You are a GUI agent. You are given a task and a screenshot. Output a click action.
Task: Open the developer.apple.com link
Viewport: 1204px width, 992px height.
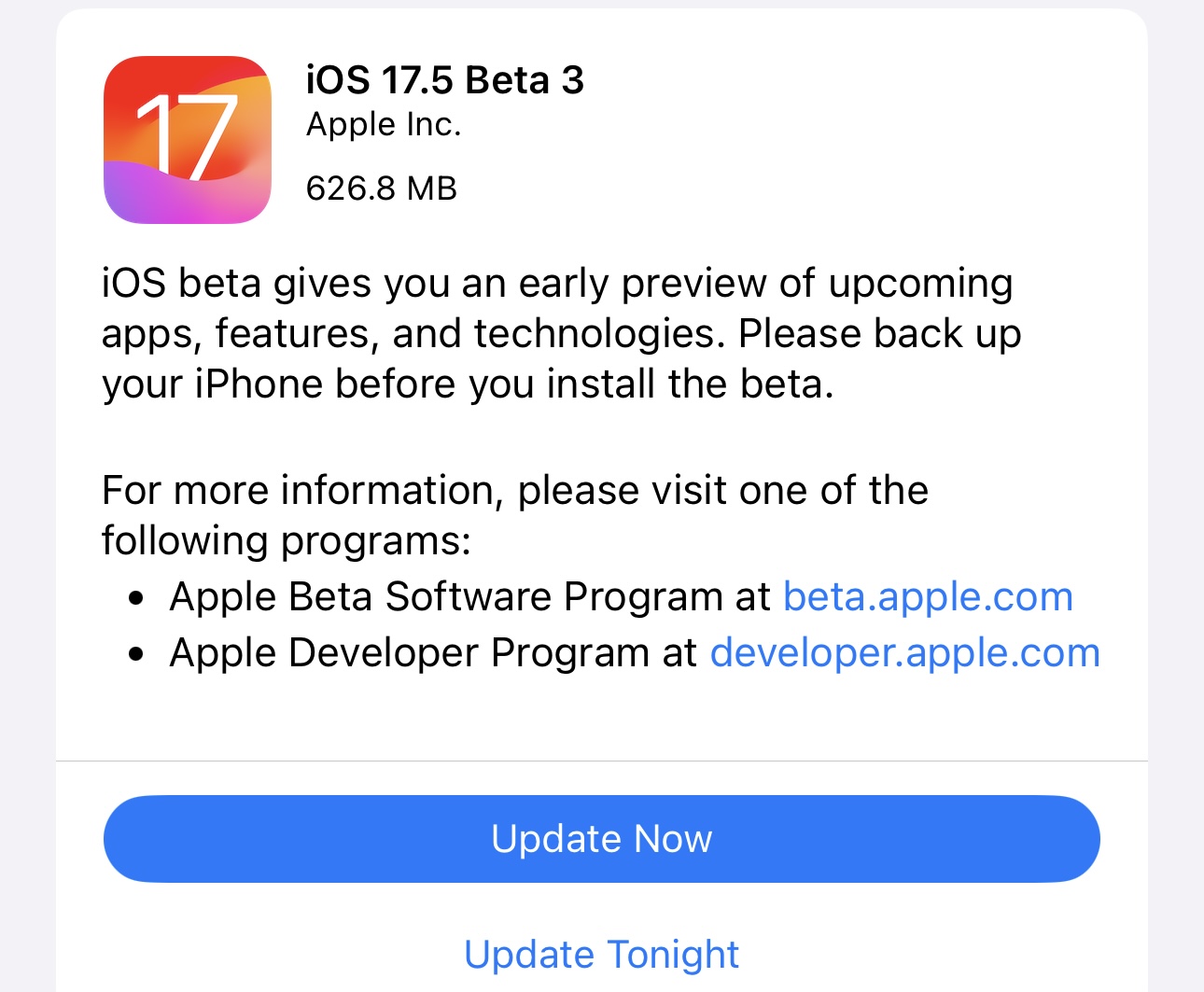[904, 653]
